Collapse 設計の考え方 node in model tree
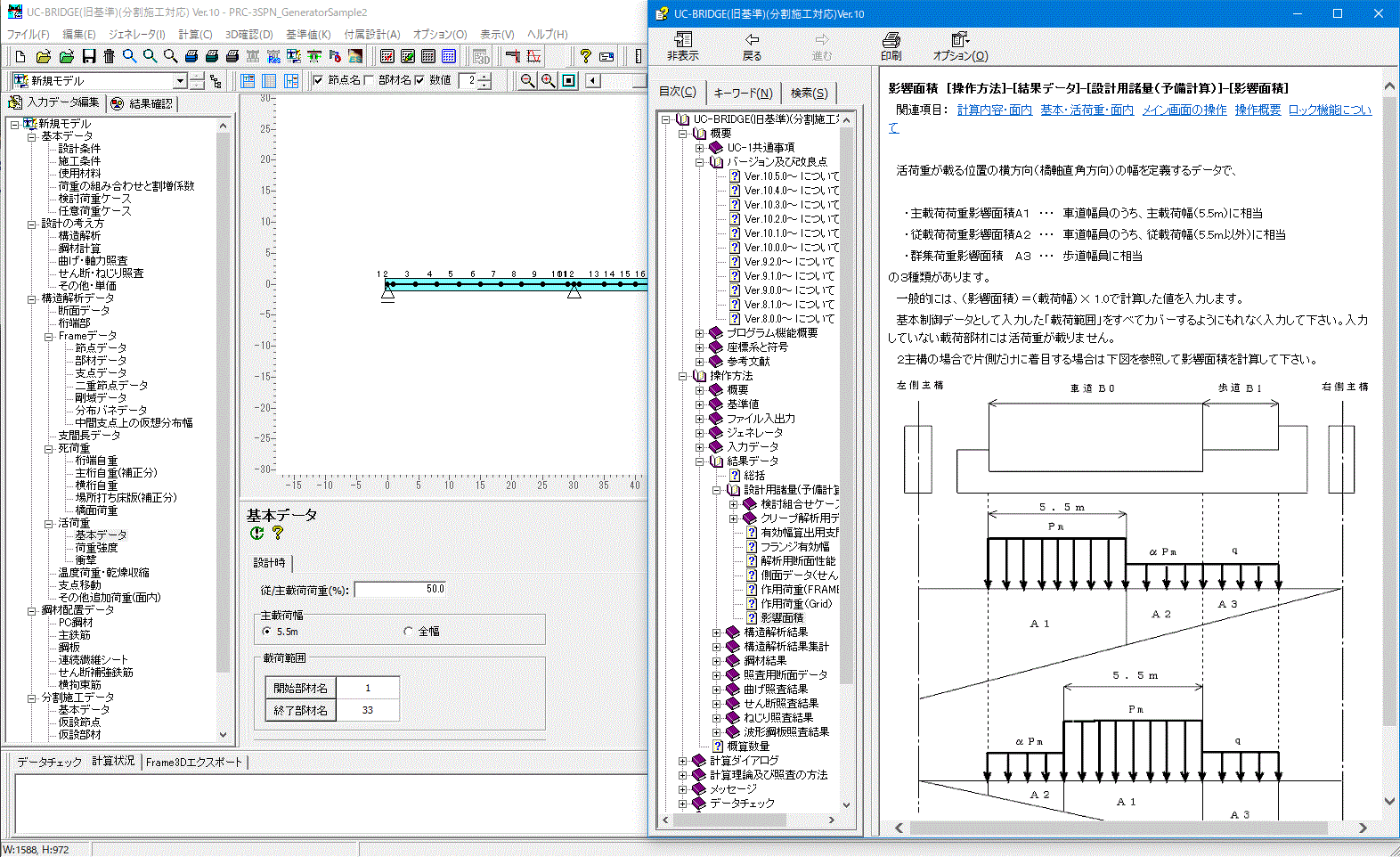The image size is (1400, 857). pos(32,224)
